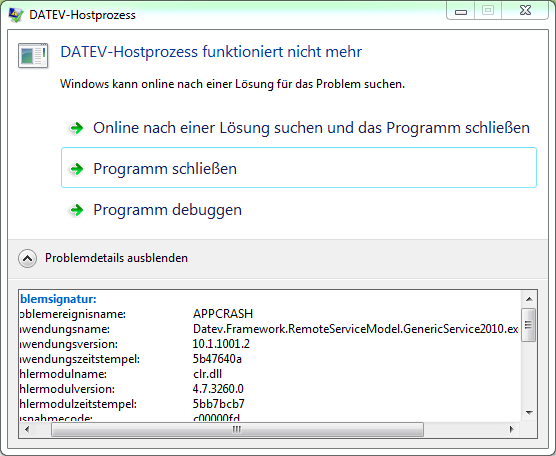The image size is (556, 456).
Task: Collapse details with the round chevron button
Action: (x=27, y=258)
